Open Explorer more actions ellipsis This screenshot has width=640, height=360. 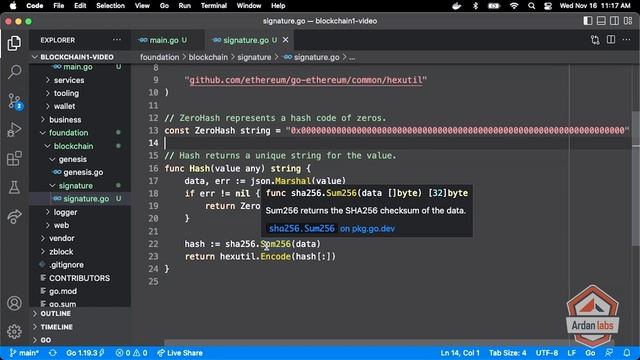117,40
